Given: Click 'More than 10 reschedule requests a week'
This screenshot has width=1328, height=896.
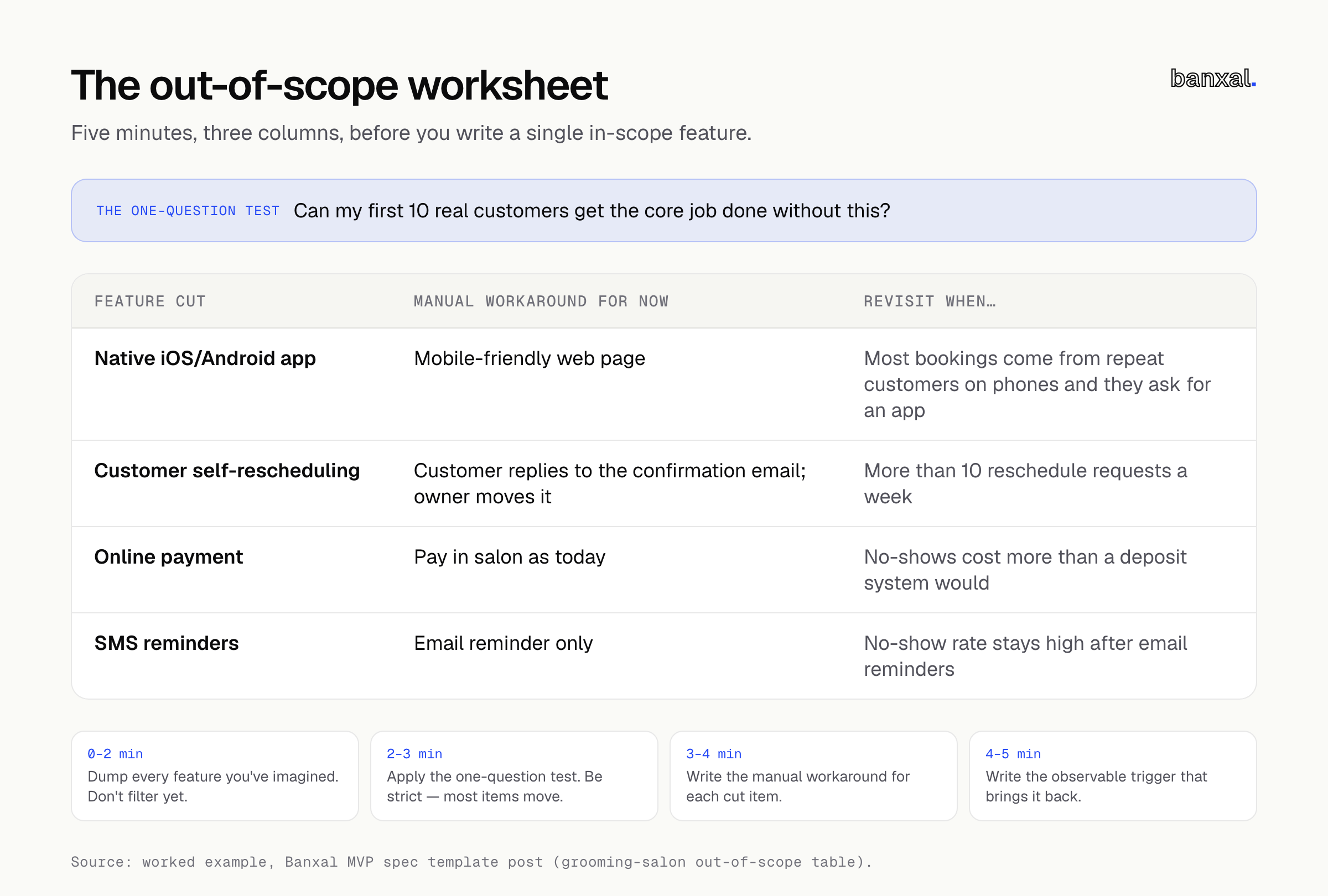Looking at the screenshot, I should coord(1025,484).
